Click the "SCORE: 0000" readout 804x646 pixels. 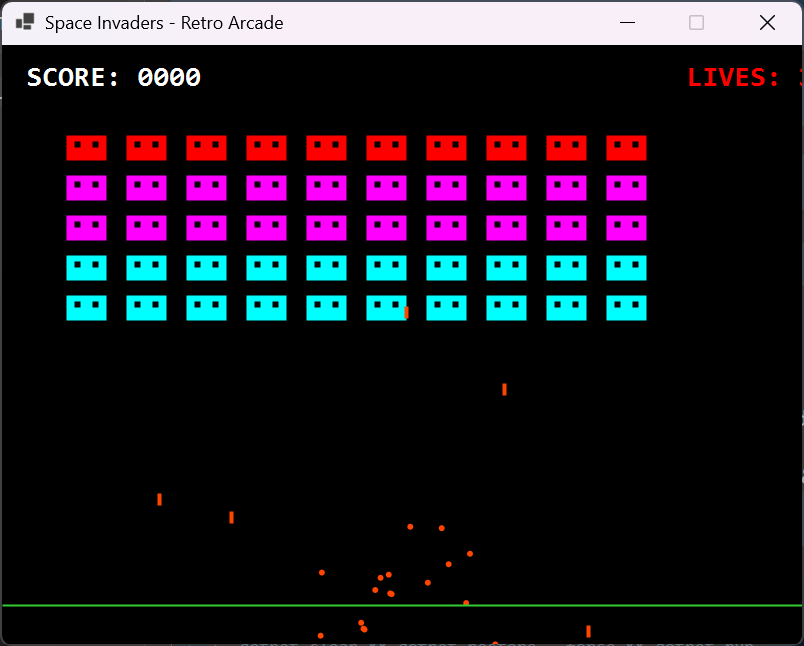(114, 77)
